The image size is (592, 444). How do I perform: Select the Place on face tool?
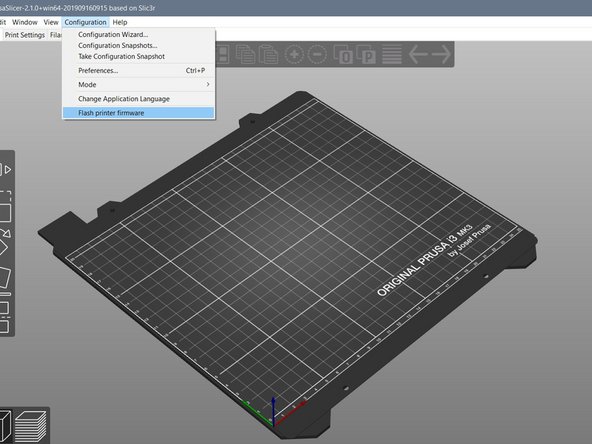(x=5, y=281)
